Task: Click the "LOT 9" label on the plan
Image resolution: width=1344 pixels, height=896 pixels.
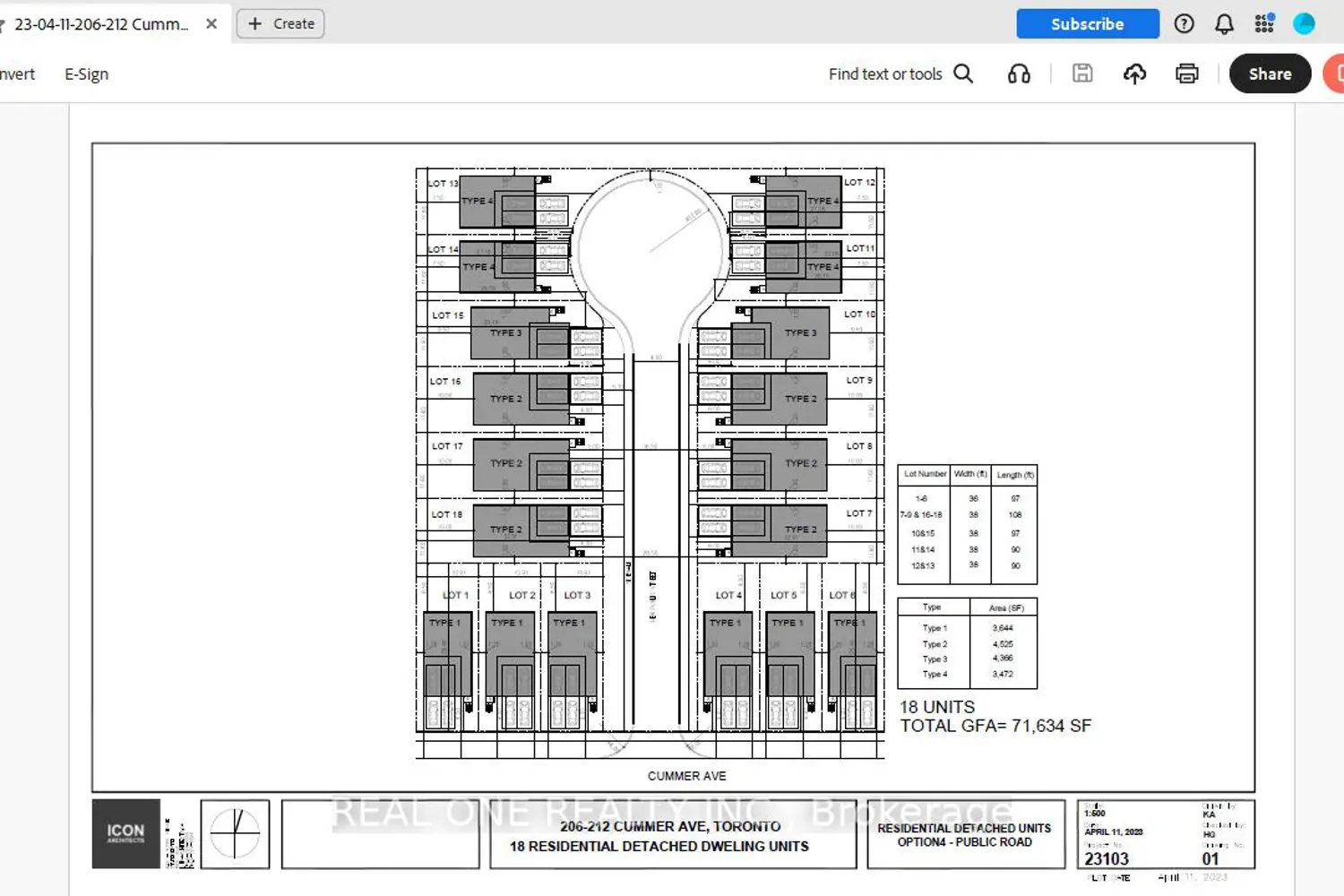Action: click(859, 380)
